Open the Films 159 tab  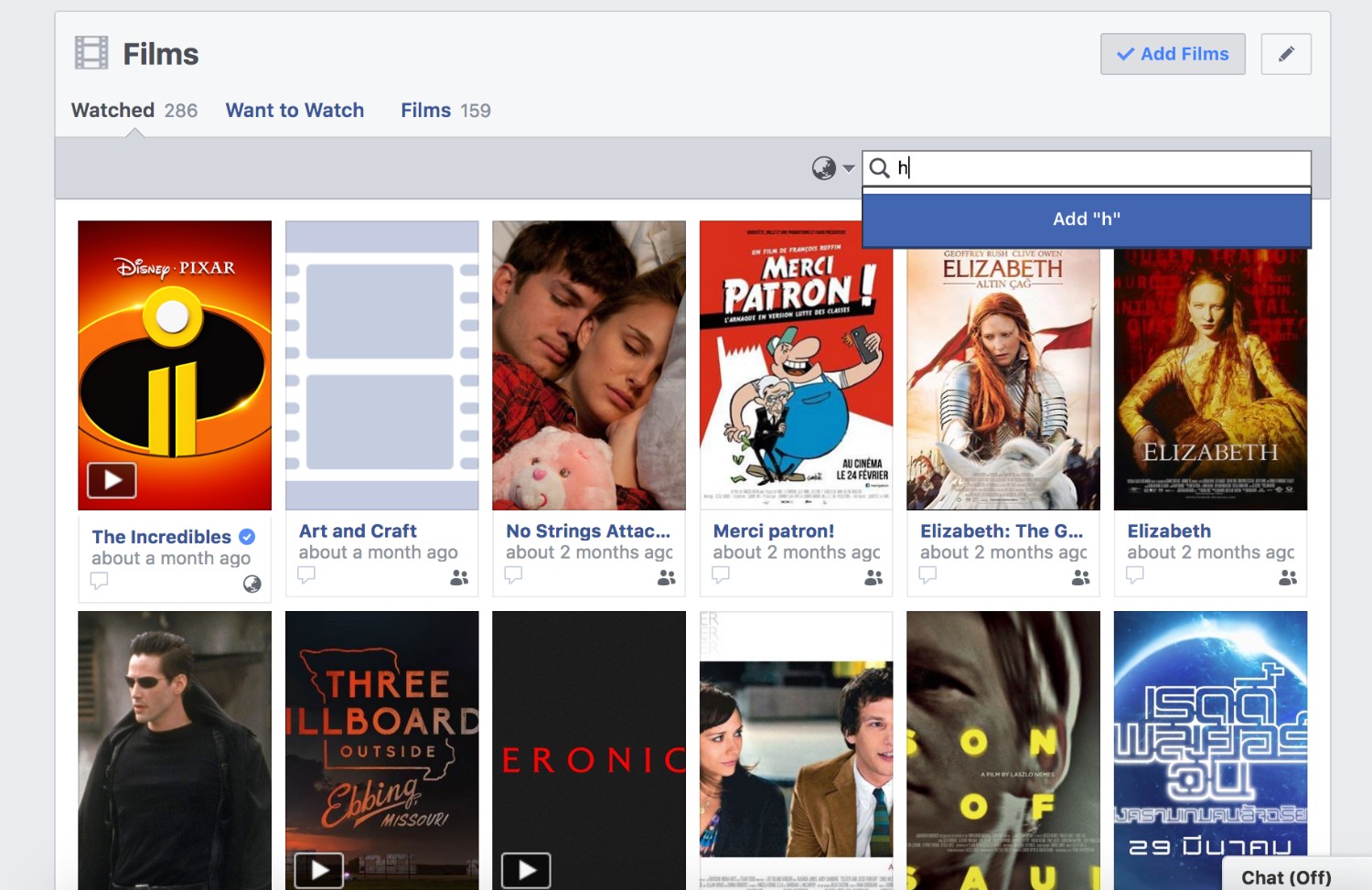pyautogui.click(x=445, y=110)
